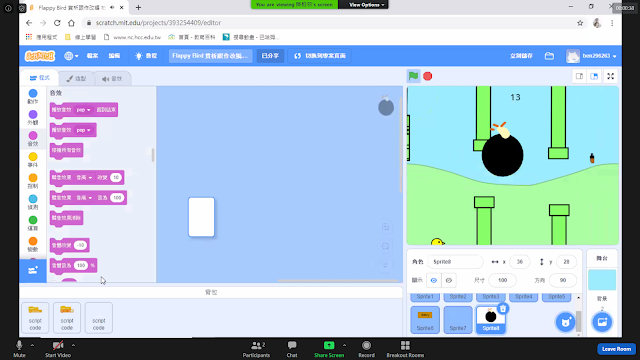Select the Sprite7 thumbnail
The width and height of the screenshot is (640, 360).
(458, 320)
